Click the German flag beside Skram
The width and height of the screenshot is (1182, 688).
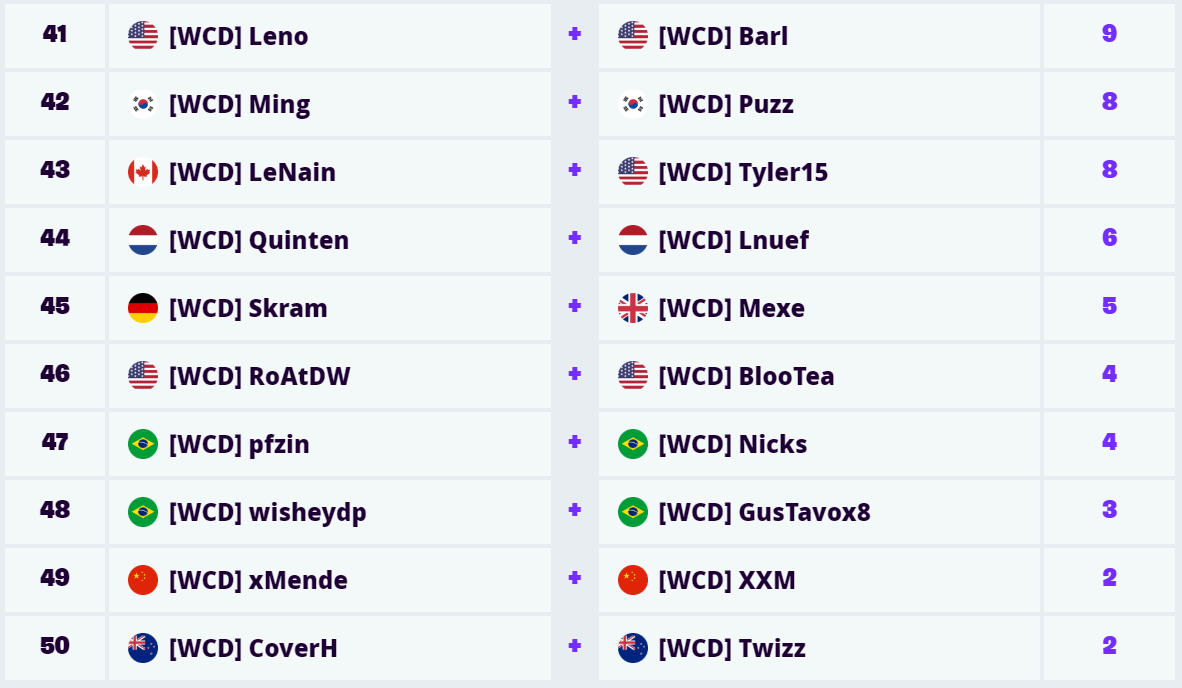143,308
